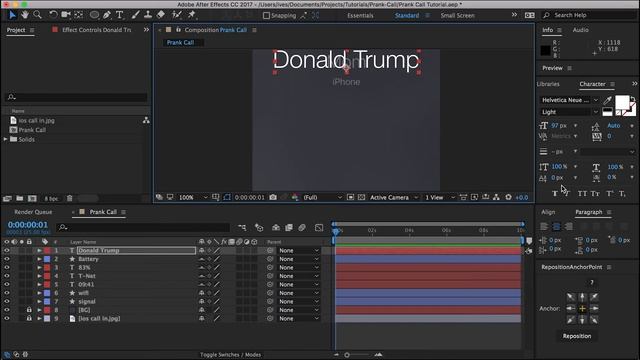Viewport: 640px width, 360px height.
Task: Open the Active Camera dropdown
Action: point(394,198)
